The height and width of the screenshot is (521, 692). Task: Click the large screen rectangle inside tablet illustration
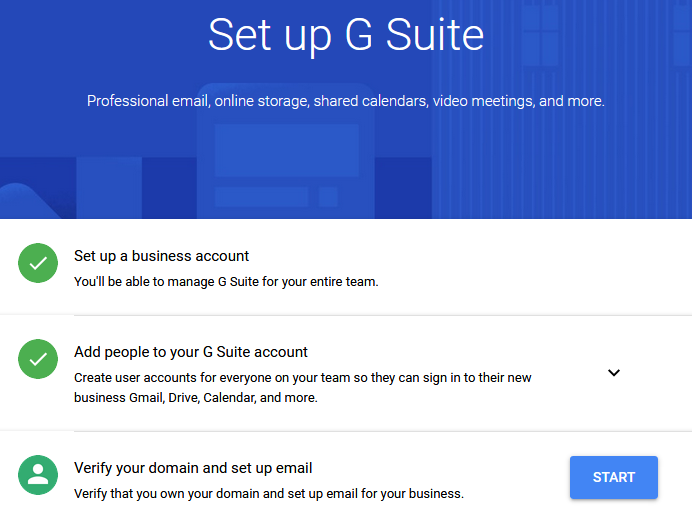[x=287, y=150]
